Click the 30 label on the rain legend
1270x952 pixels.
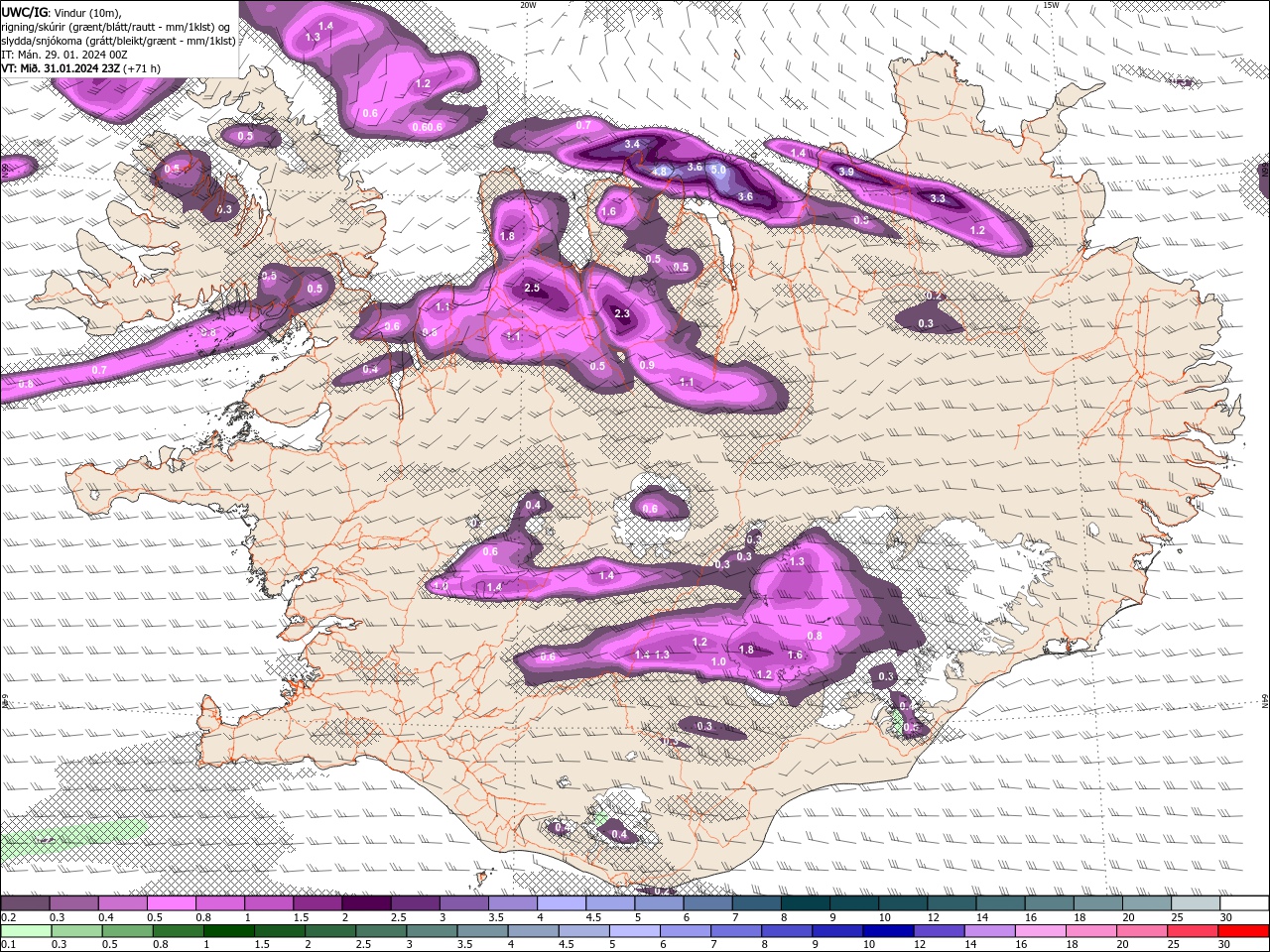point(1223,944)
